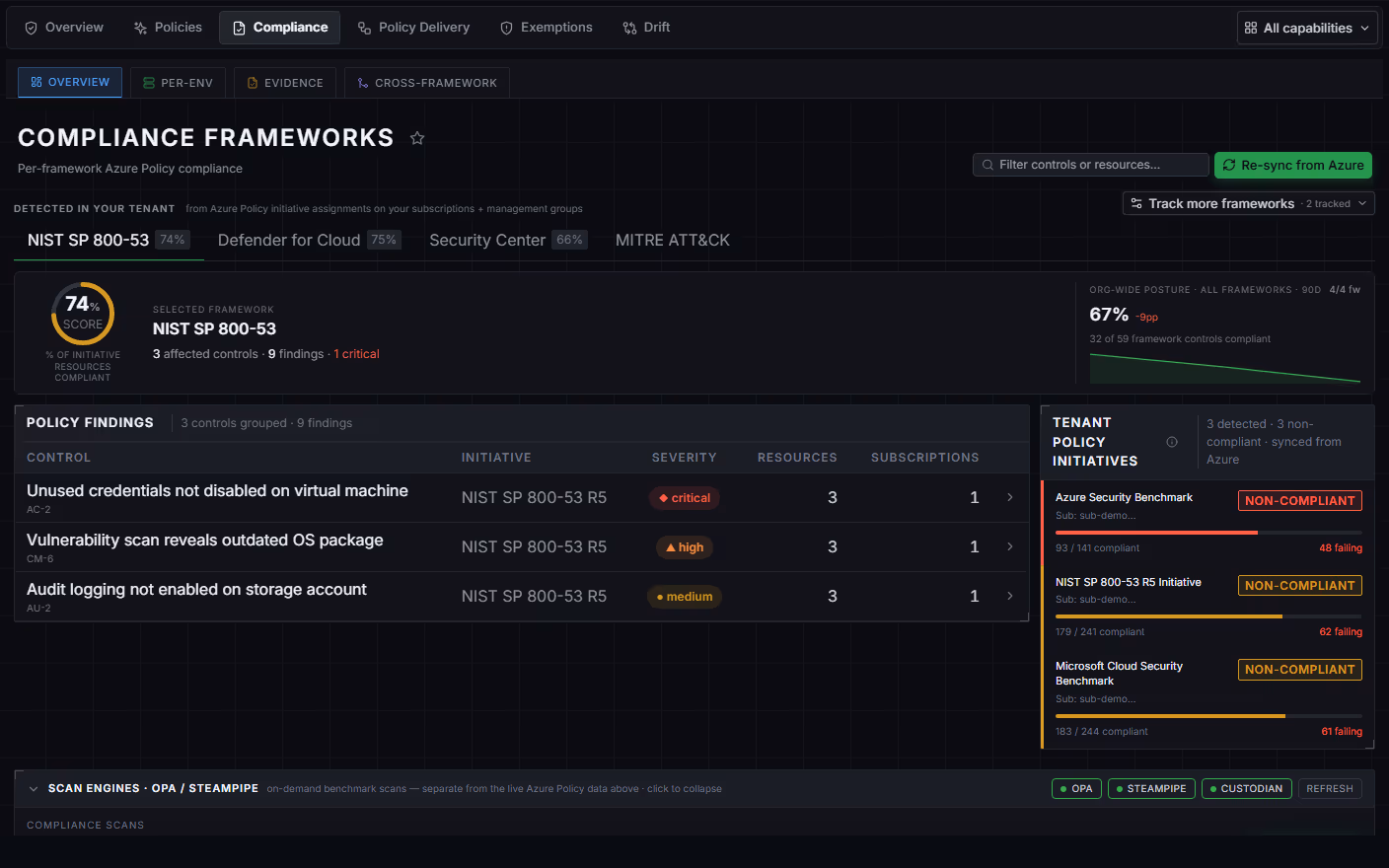
Task: Click the 62 failing count
Action: tap(1341, 632)
